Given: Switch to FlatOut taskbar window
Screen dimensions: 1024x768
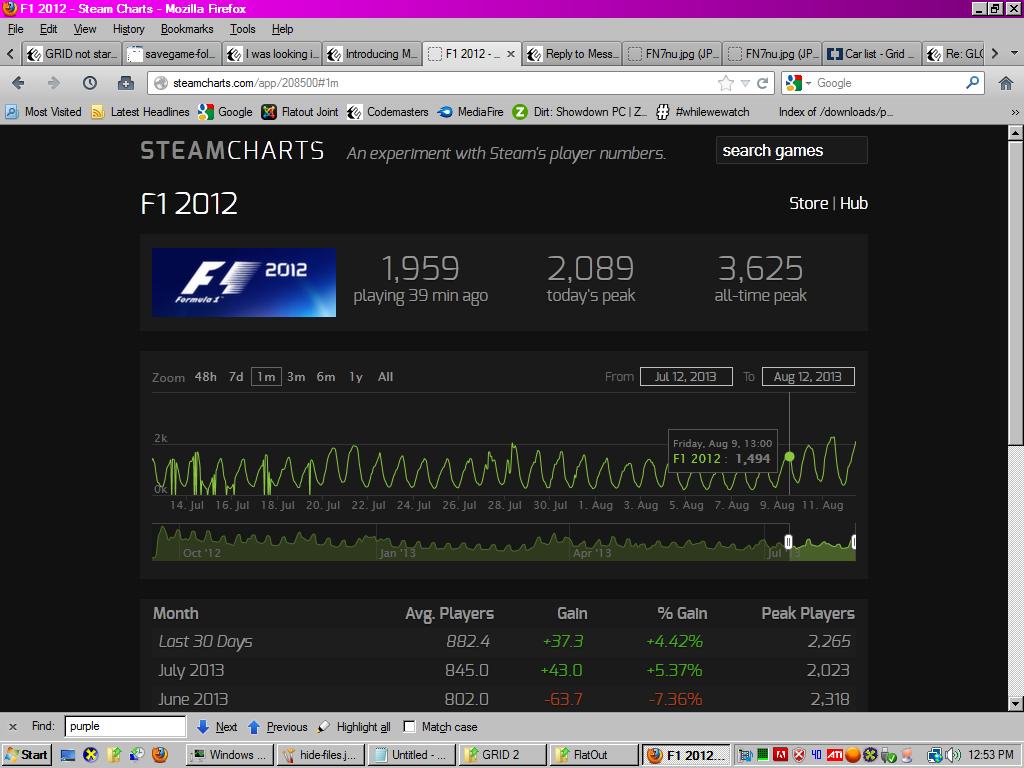Looking at the screenshot, I should [592, 755].
